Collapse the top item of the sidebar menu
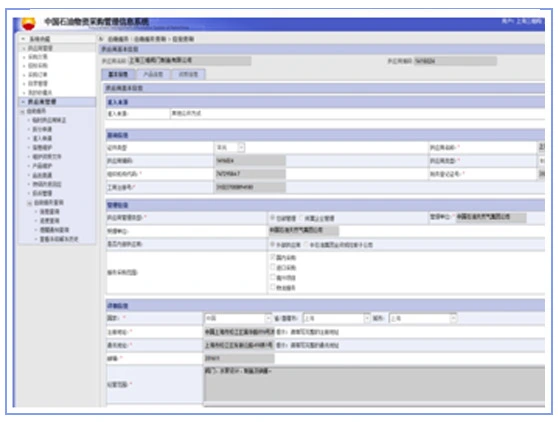The image size is (558, 422). tap(23, 39)
